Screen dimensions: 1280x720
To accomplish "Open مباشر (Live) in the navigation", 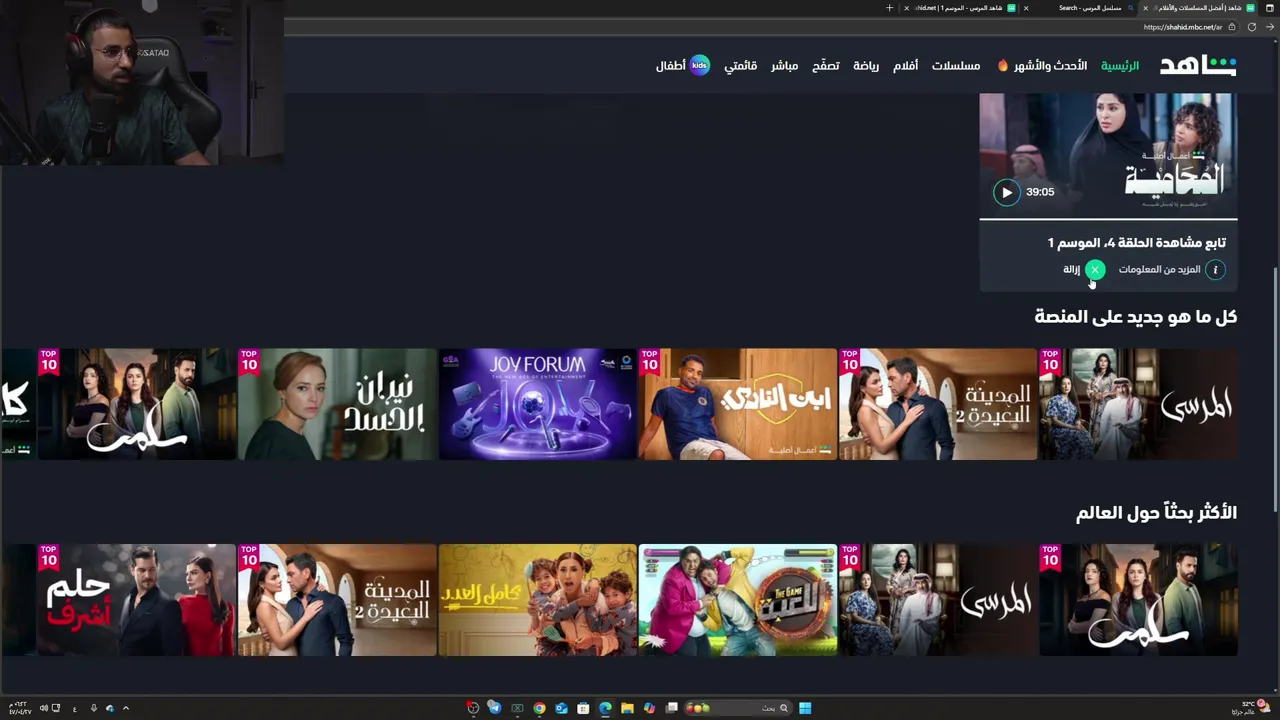I will click(x=784, y=66).
